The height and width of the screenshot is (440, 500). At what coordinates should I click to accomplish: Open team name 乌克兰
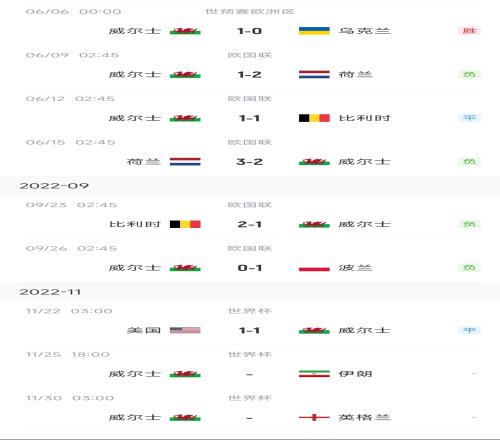[x=364, y=31]
